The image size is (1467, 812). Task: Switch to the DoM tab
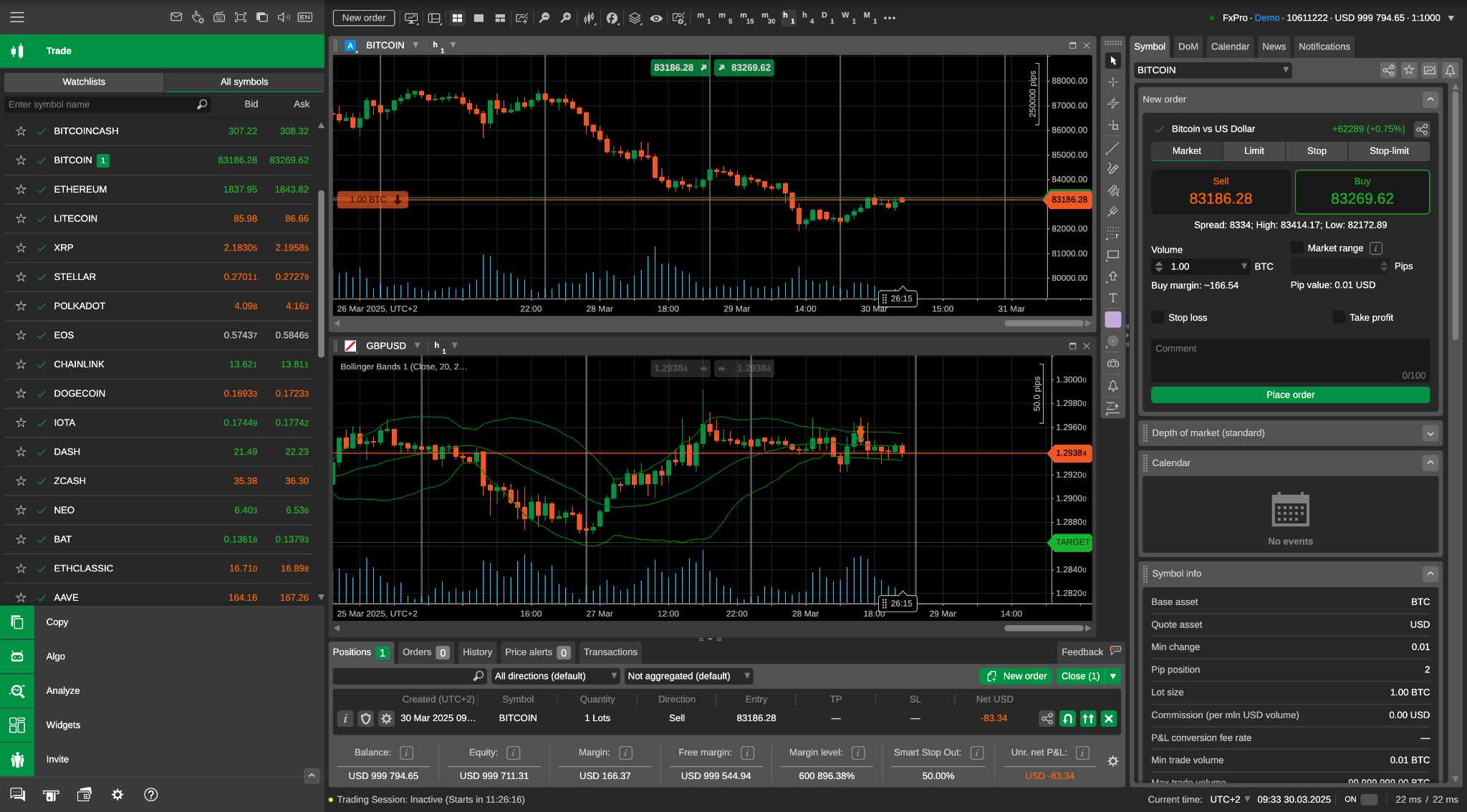[1188, 47]
